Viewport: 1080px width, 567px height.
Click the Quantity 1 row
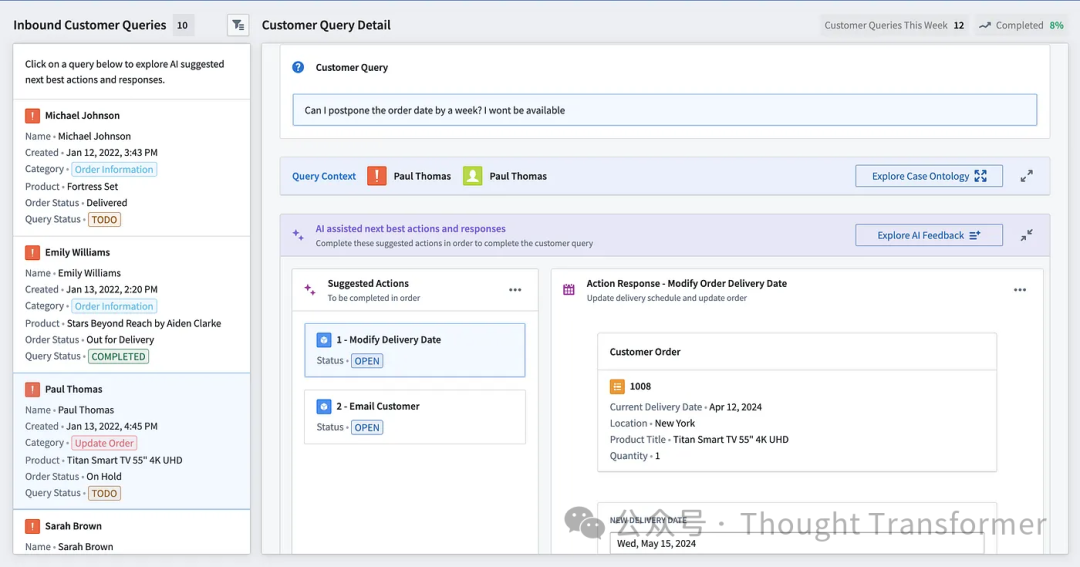point(634,456)
